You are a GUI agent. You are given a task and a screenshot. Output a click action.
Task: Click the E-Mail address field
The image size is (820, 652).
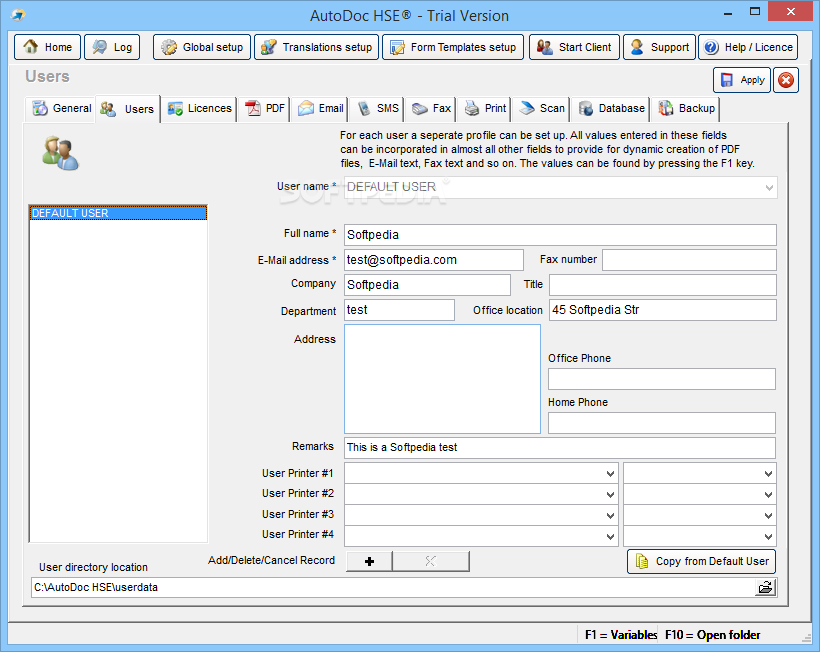pos(434,260)
